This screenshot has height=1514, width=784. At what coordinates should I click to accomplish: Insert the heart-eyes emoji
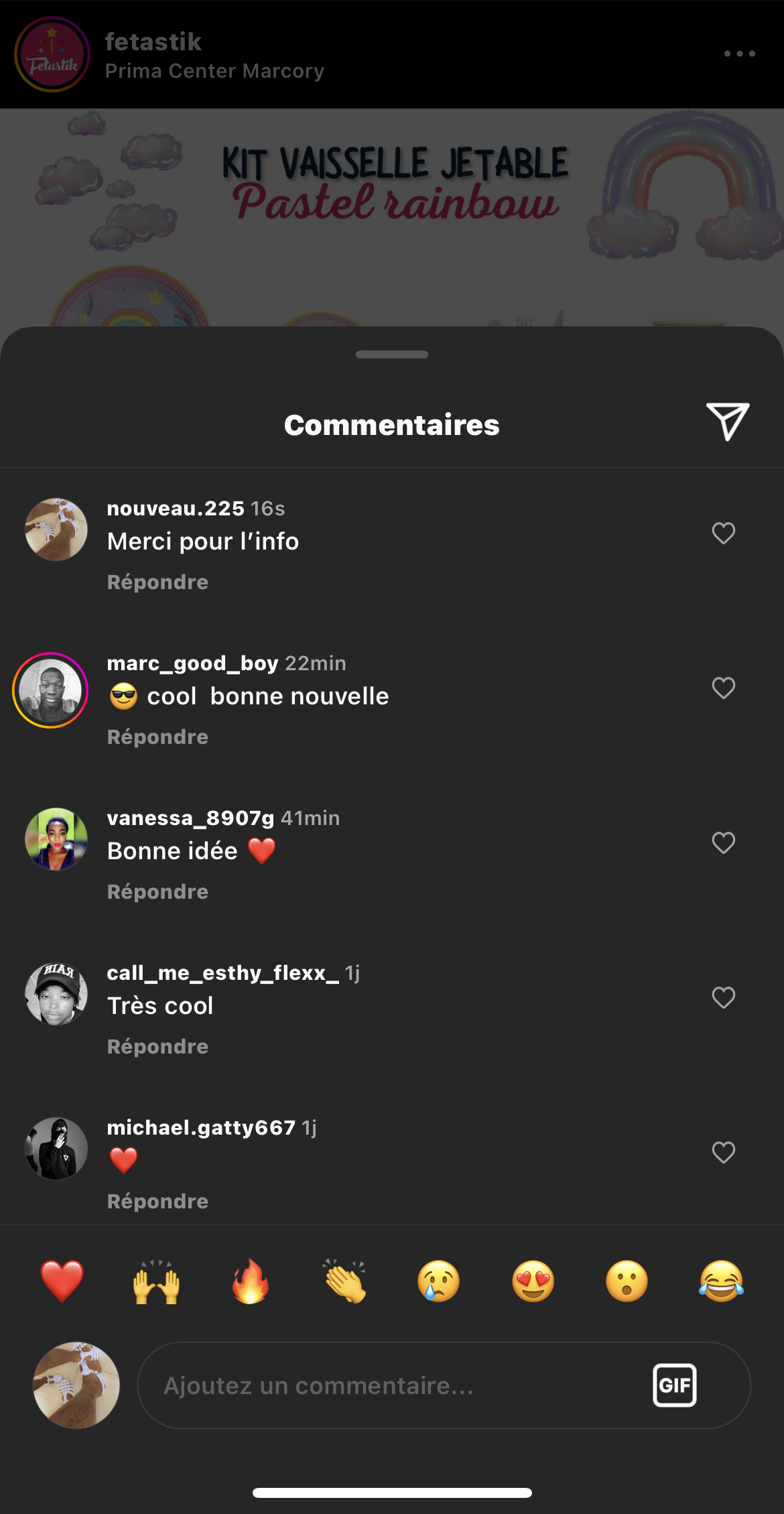(x=533, y=1281)
